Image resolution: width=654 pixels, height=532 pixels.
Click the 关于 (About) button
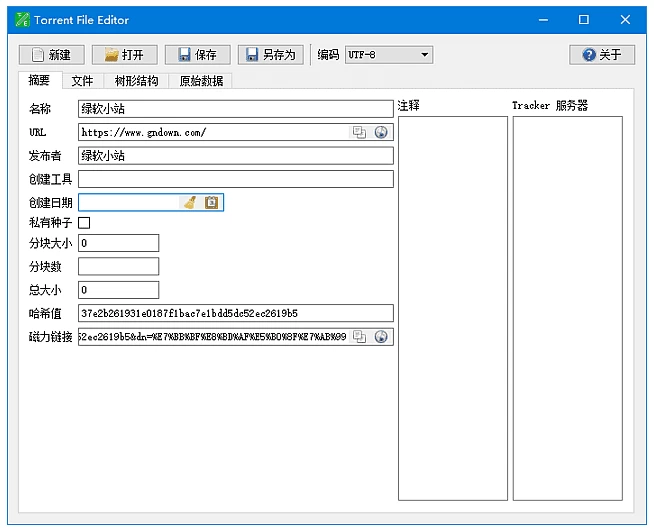[602, 55]
